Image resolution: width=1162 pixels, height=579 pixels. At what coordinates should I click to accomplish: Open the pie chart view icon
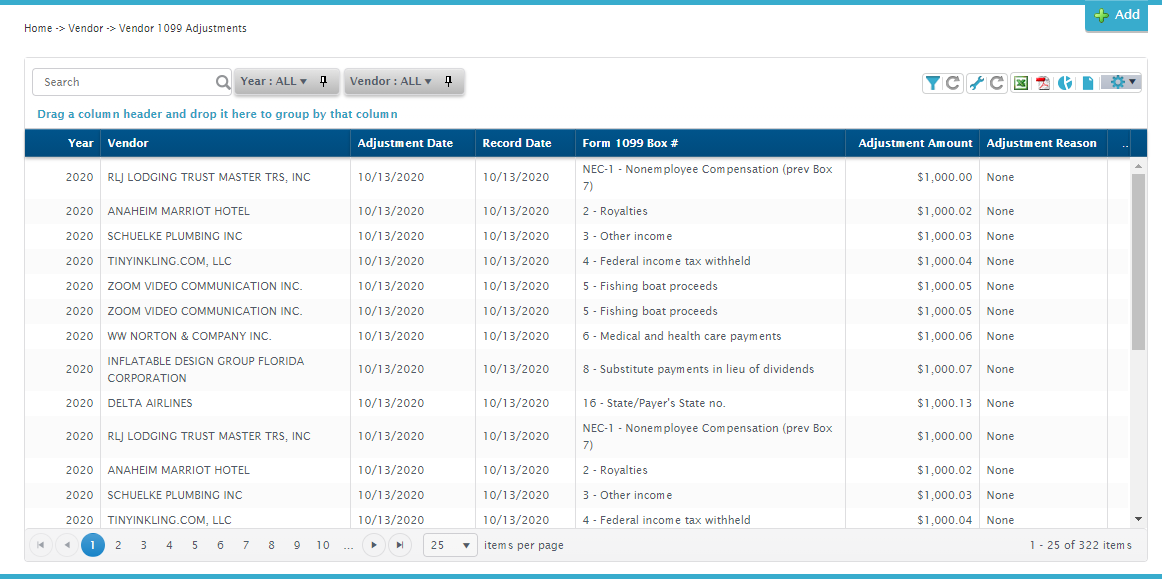click(x=1066, y=83)
